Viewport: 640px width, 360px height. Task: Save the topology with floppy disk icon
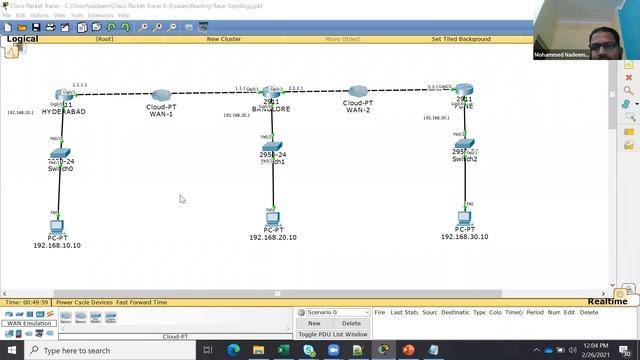point(36,27)
